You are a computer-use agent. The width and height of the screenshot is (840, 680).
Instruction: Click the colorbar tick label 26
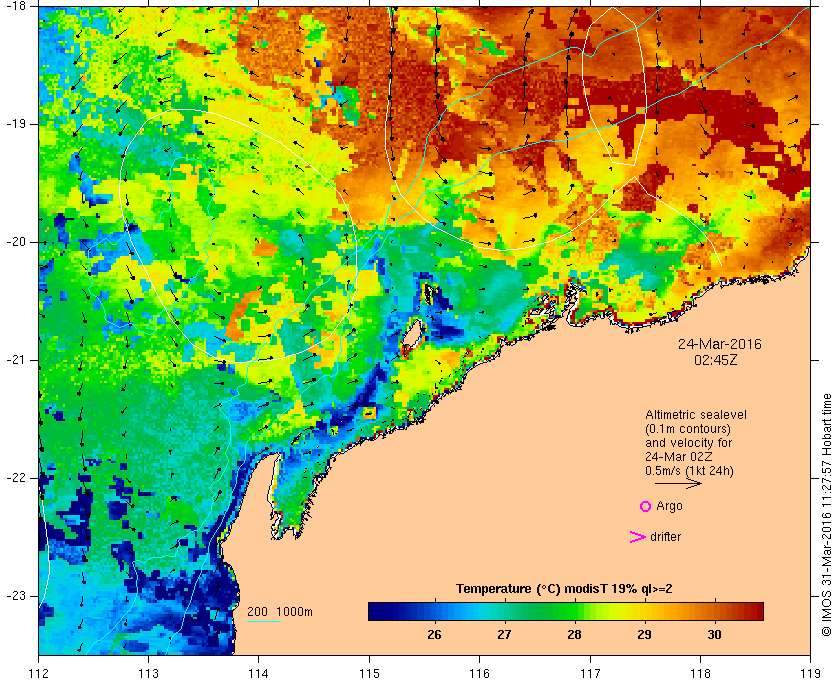[x=434, y=635]
